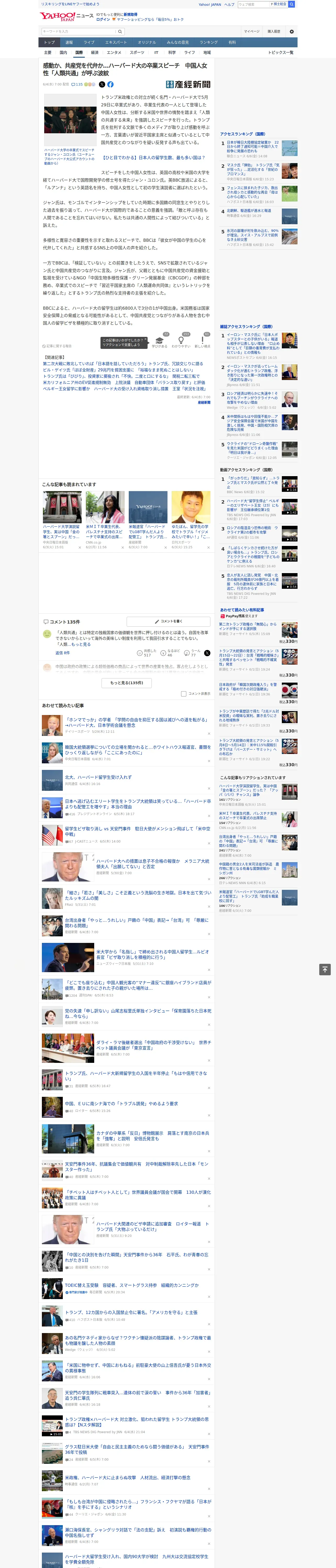336x1568 pixels.
Task: Click もっと見る(135件) comments button
Action: [x=127, y=682]
